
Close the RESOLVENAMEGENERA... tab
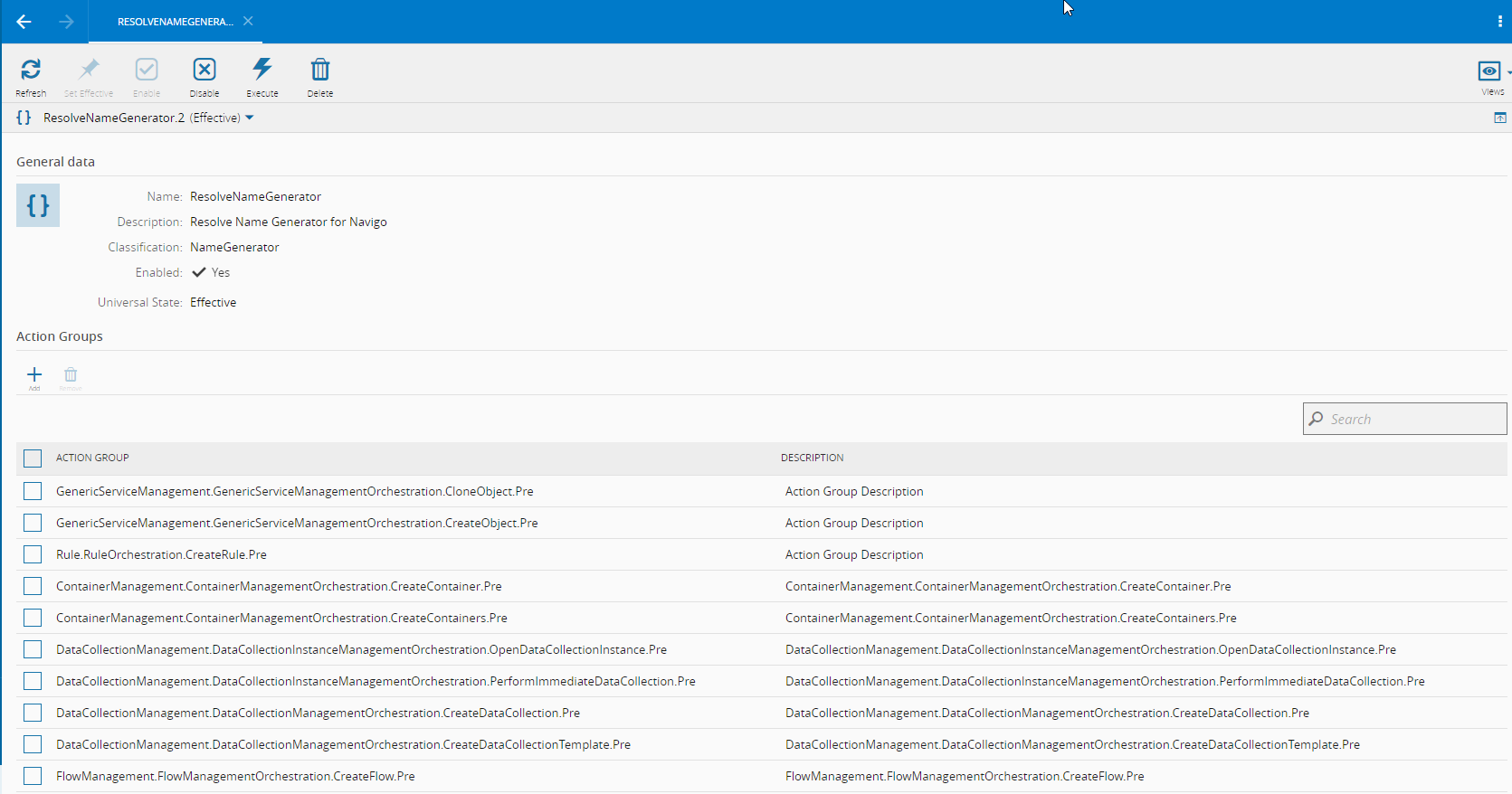tap(248, 21)
